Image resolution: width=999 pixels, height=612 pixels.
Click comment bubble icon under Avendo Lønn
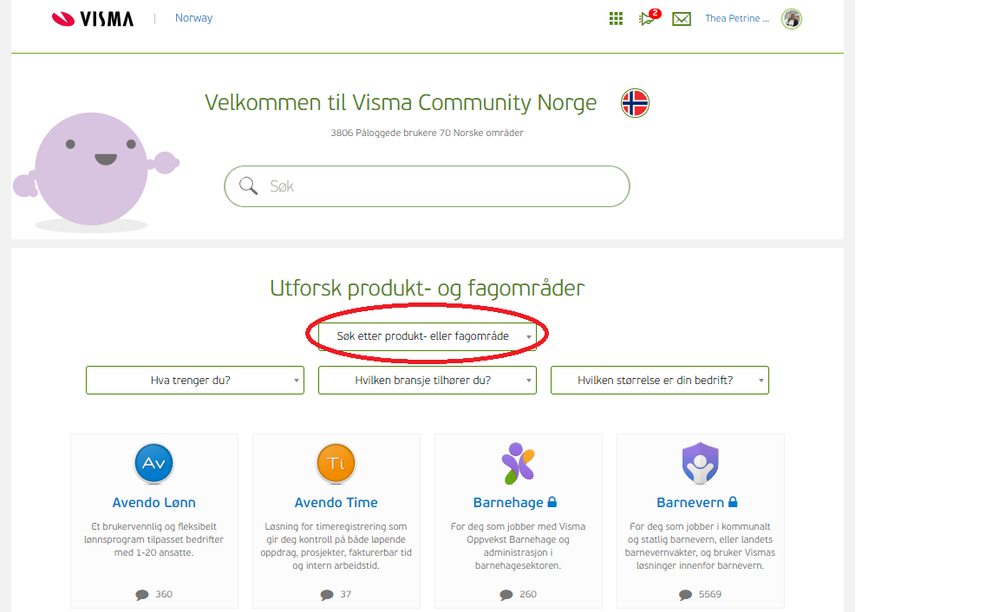141,595
